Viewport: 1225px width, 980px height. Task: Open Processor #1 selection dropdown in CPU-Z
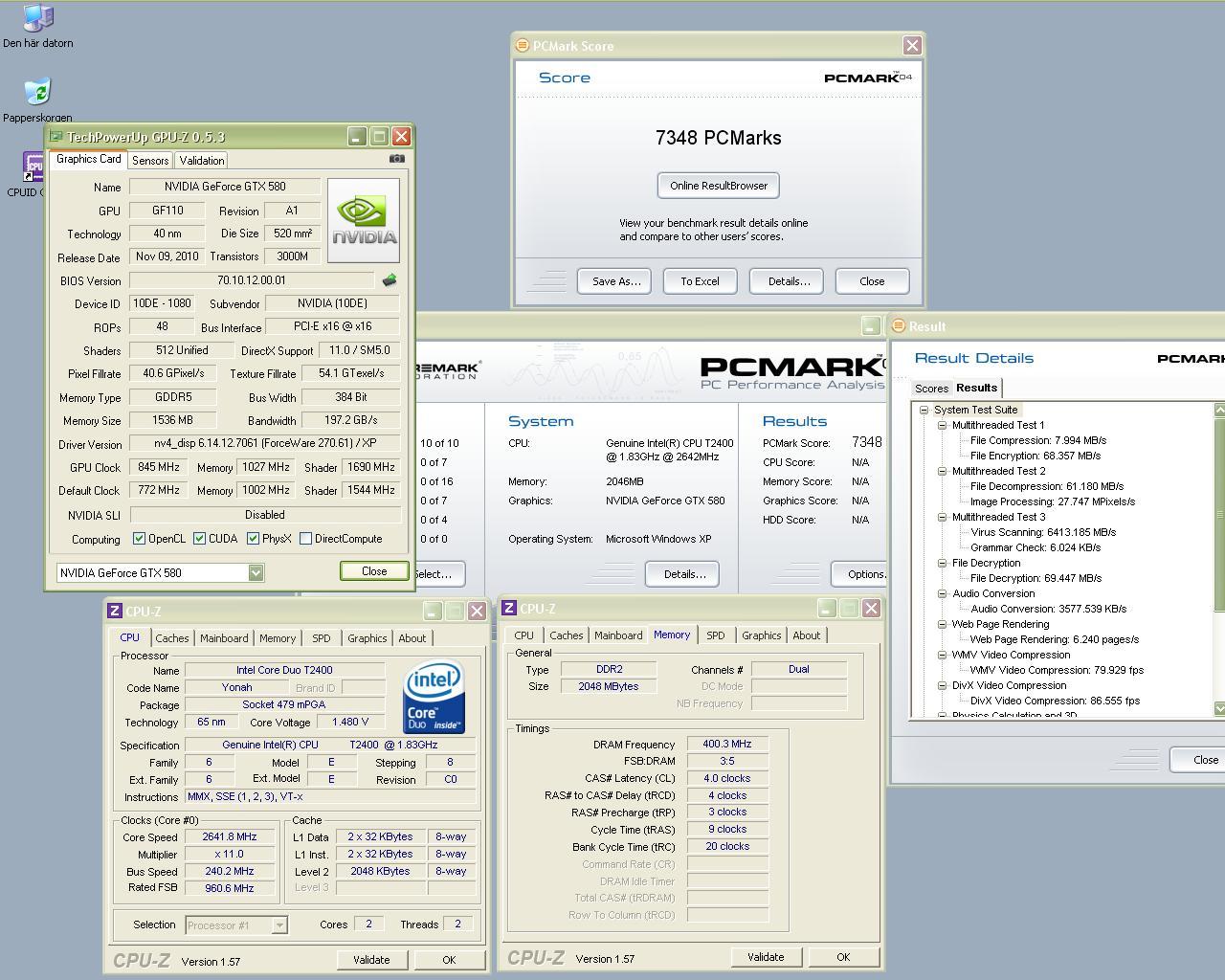click(279, 924)
